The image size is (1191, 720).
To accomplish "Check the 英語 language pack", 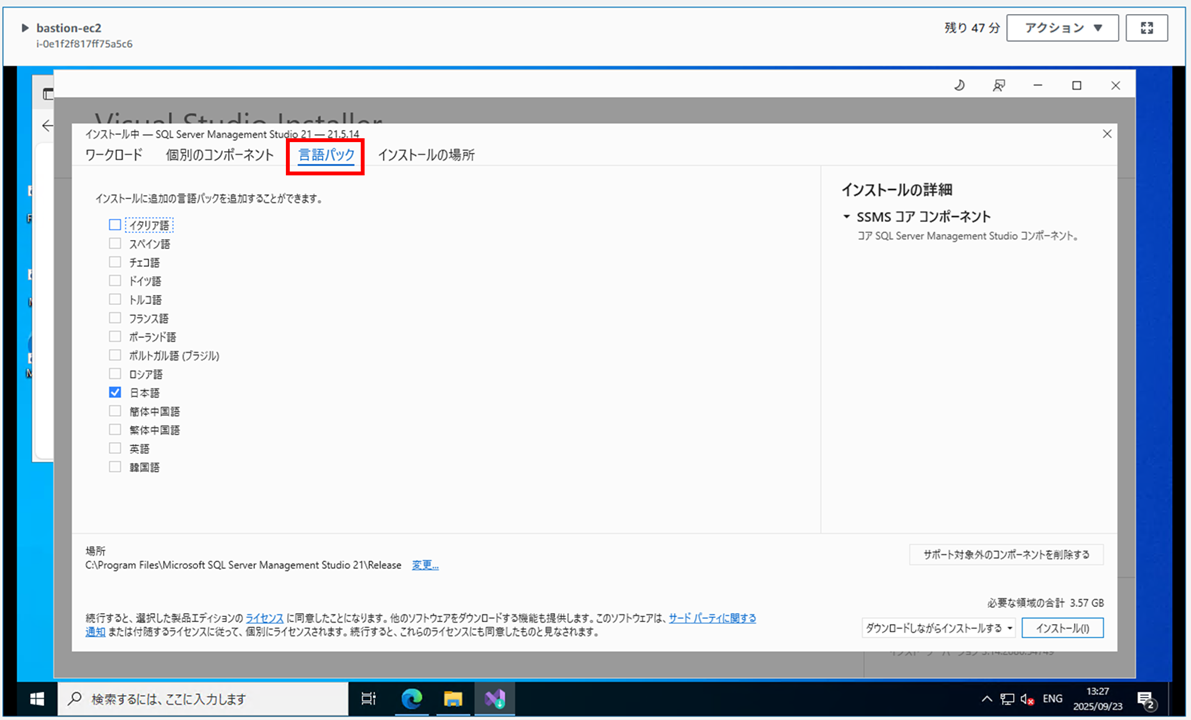I will [115, 448].
